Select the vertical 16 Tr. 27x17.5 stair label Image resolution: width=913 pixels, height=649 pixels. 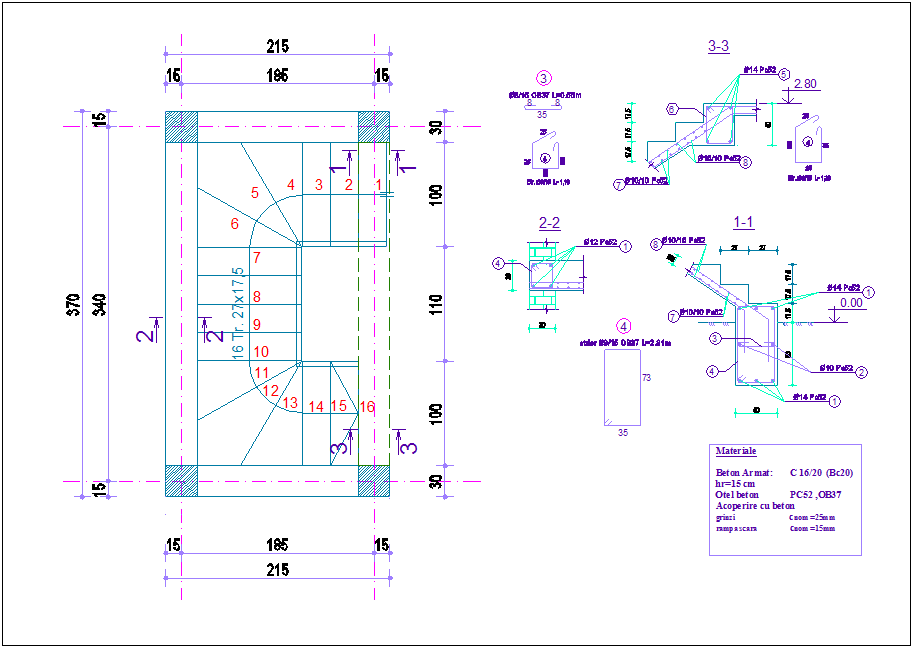(x=238, y=312)
